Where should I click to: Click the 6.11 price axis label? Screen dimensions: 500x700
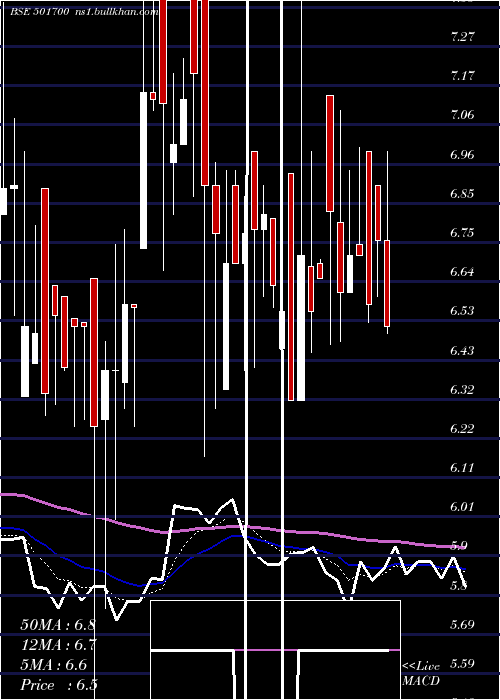(x=462, y=467)
